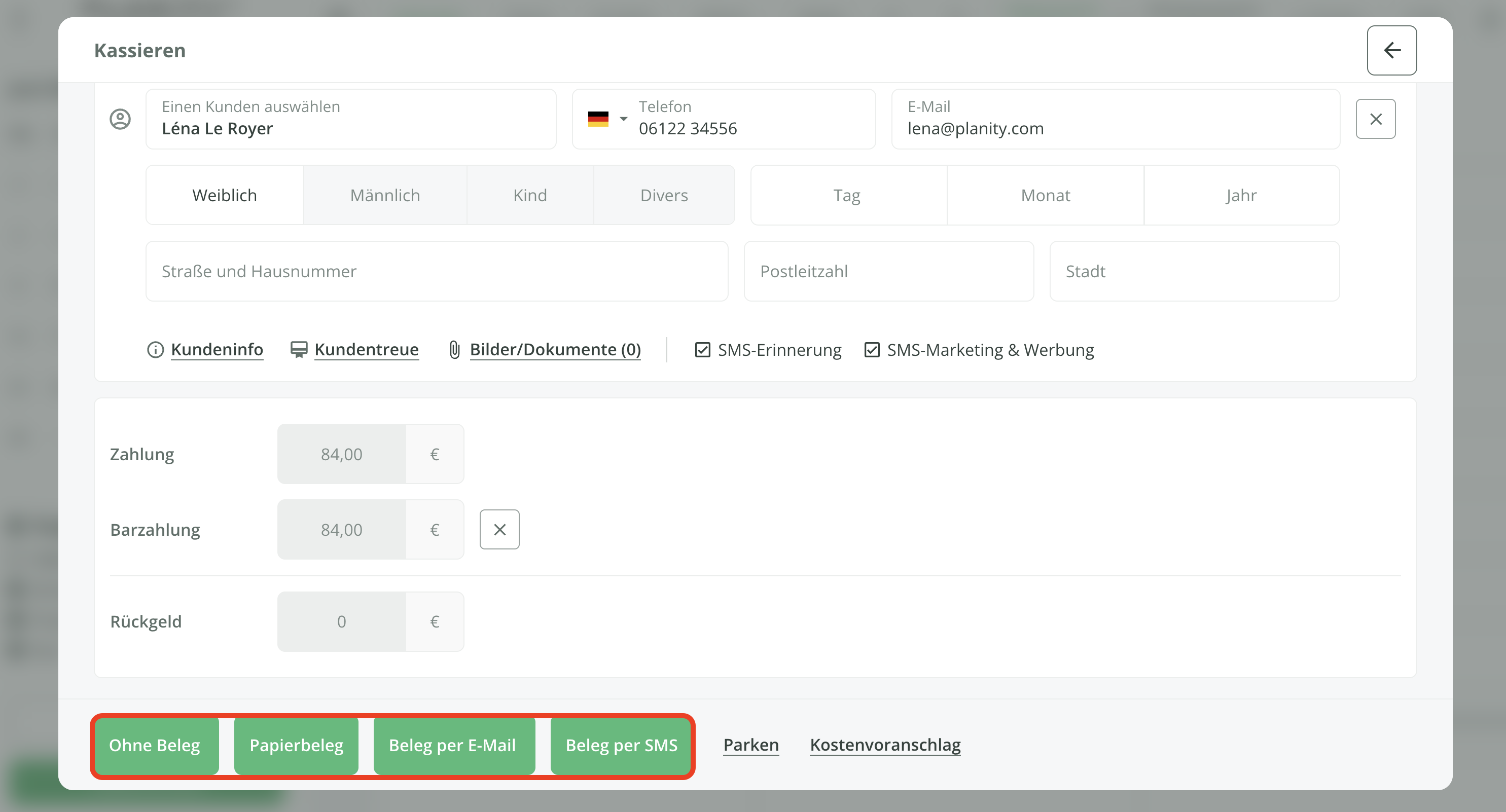Click the German flag icon
Image resolution: width=1506 pixels, height=812 pixels.
[x=598, y=119]
